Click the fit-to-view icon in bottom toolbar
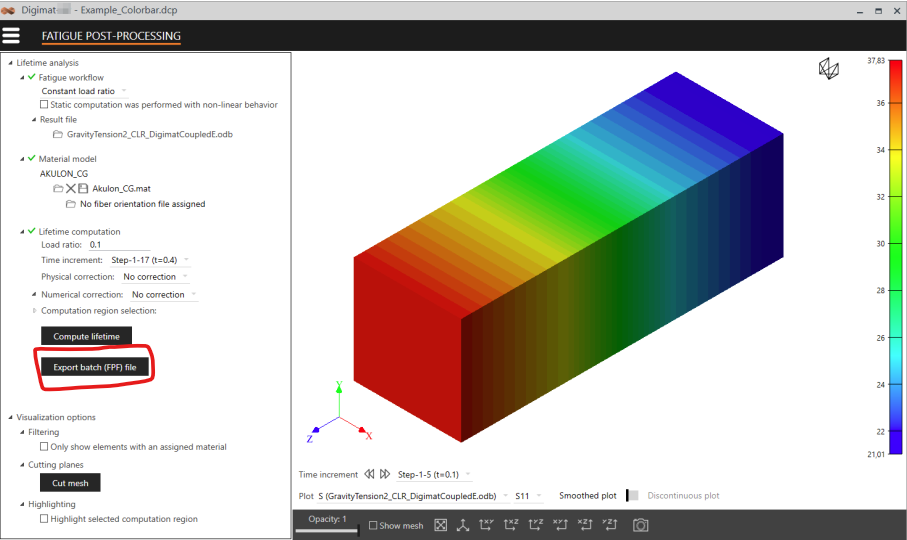The image size is (907, 540). tap(440, 525)
